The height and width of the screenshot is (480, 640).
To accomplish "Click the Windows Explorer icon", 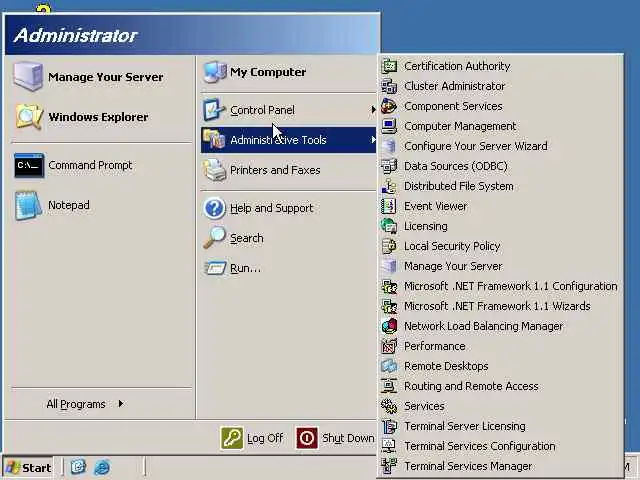I will [x=29, y=117].
